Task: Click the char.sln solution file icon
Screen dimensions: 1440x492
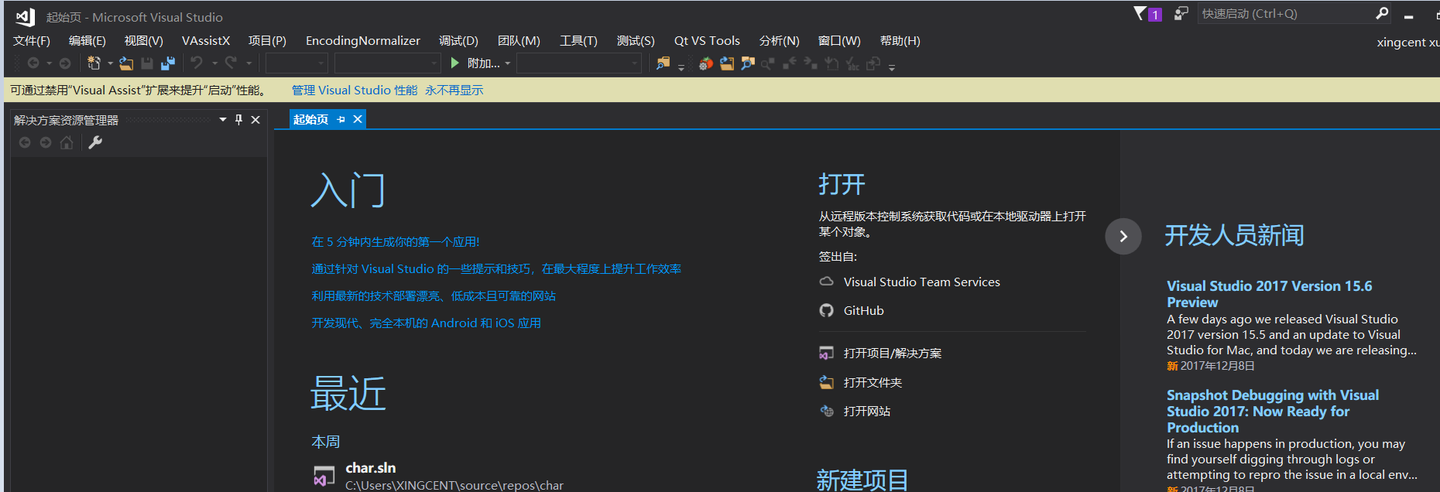Action: pyautogui.click(x=324, y=476)
